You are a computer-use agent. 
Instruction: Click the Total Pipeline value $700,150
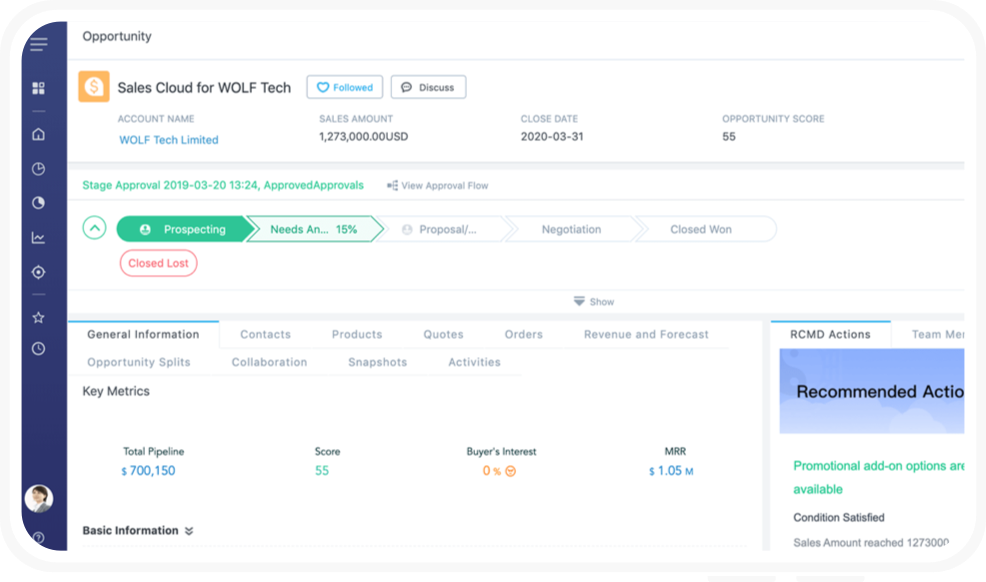click(148, 471)
